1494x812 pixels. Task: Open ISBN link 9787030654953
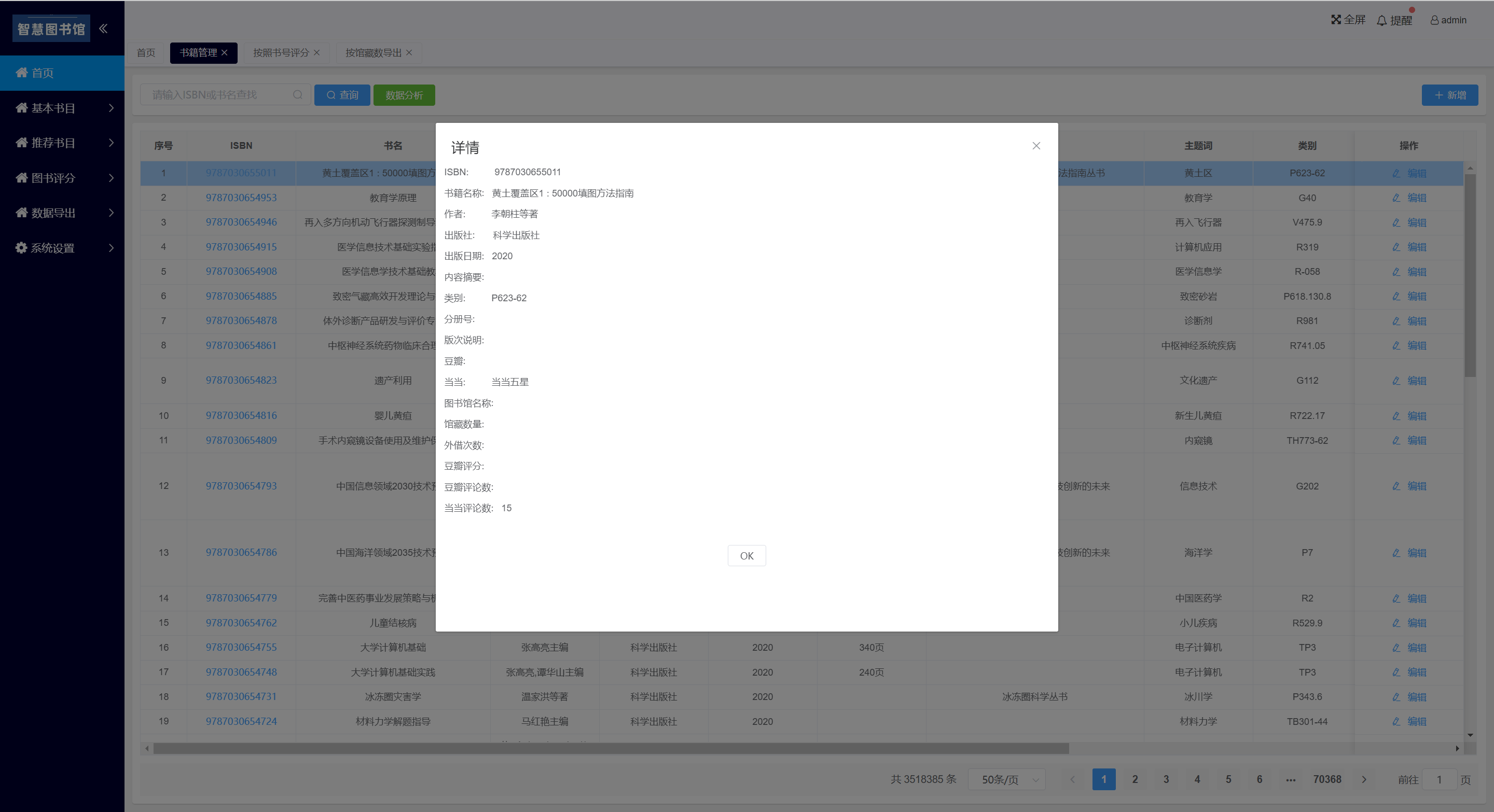point(241,198)
